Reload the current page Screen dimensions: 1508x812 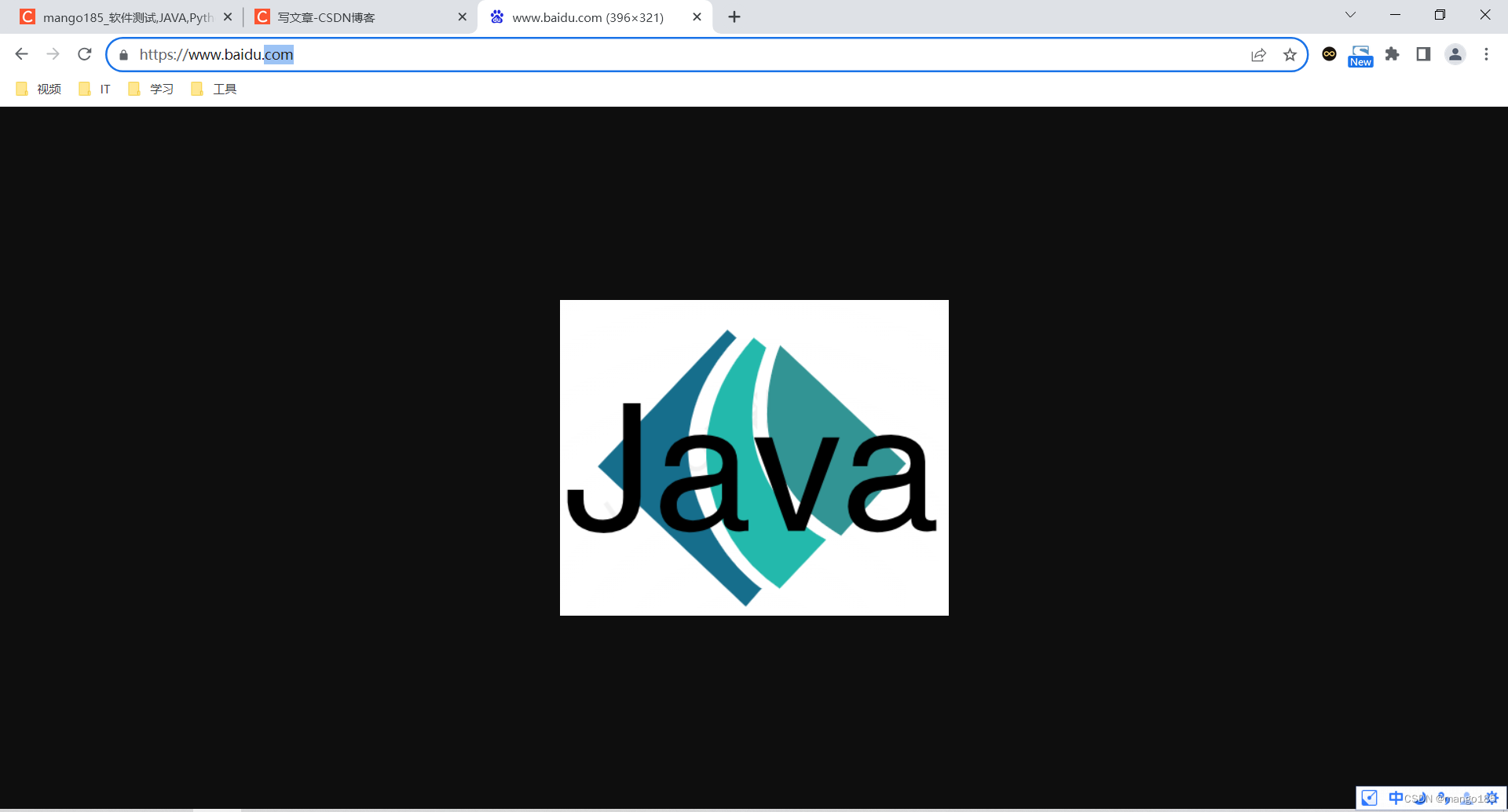point(85,54)
